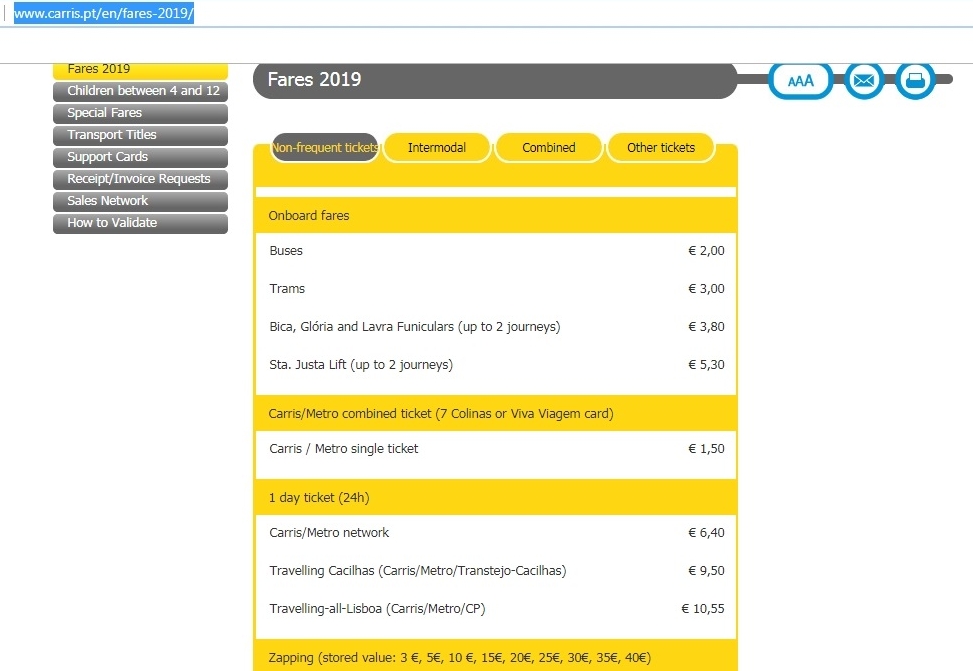
Task: Click the € 9,50 Cacilhas price
Action: pyautogui.click(x=706, y=570)
